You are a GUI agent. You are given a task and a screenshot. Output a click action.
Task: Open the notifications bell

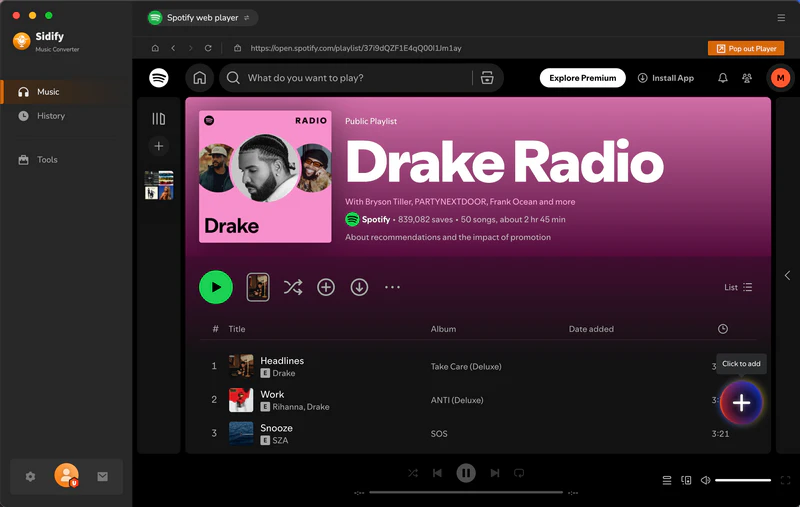[722, 78]
